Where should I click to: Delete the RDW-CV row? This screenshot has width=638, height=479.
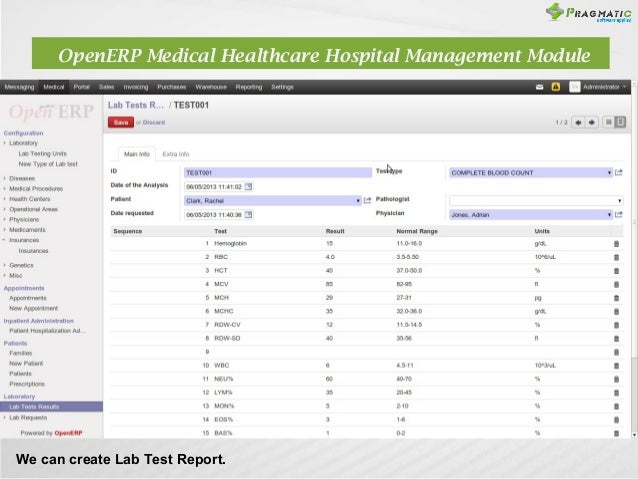click(x=616, y=325)
